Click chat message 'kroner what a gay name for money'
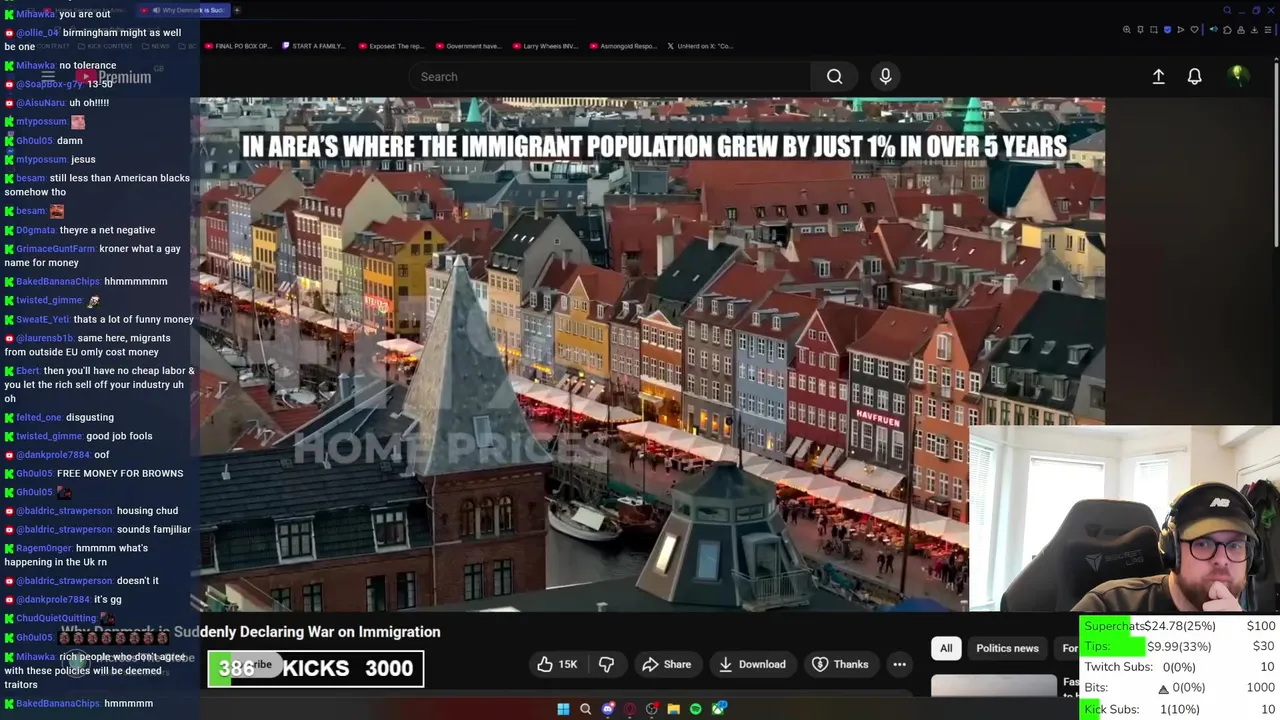The width and height of the screenshot is (1280, 720). [x=92, y=256]
